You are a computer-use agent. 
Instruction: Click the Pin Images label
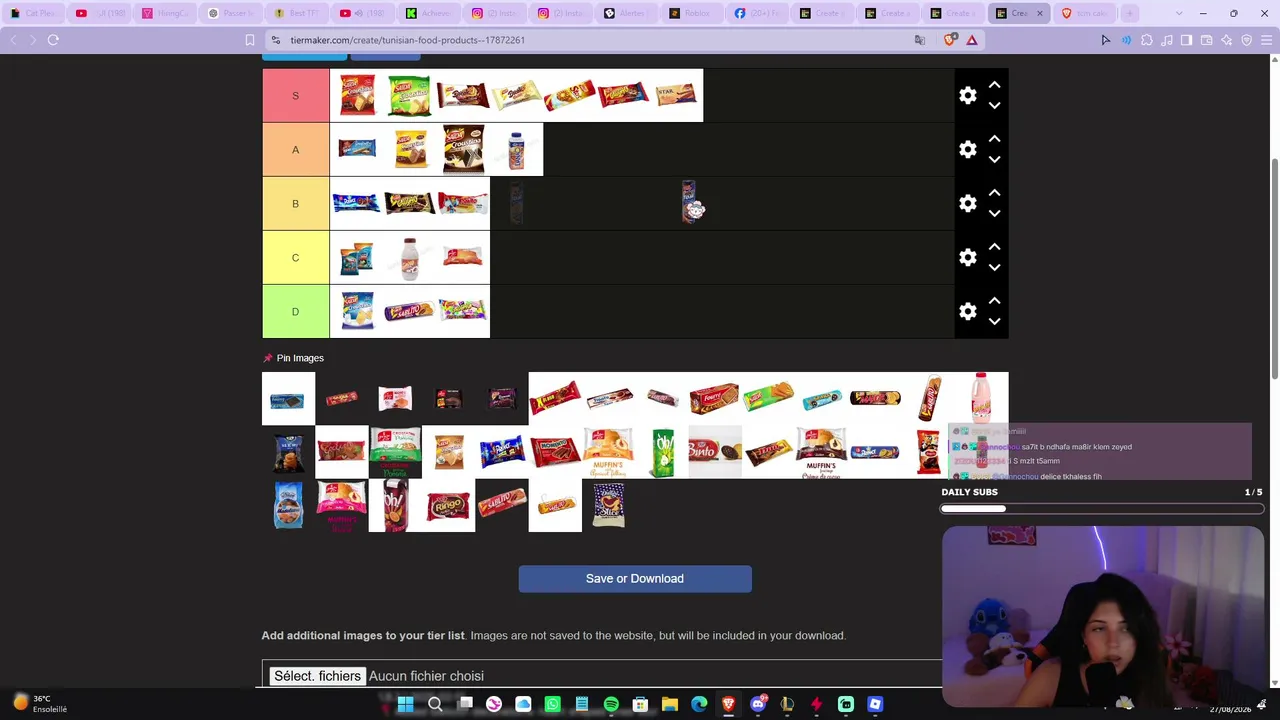(300, 358)
